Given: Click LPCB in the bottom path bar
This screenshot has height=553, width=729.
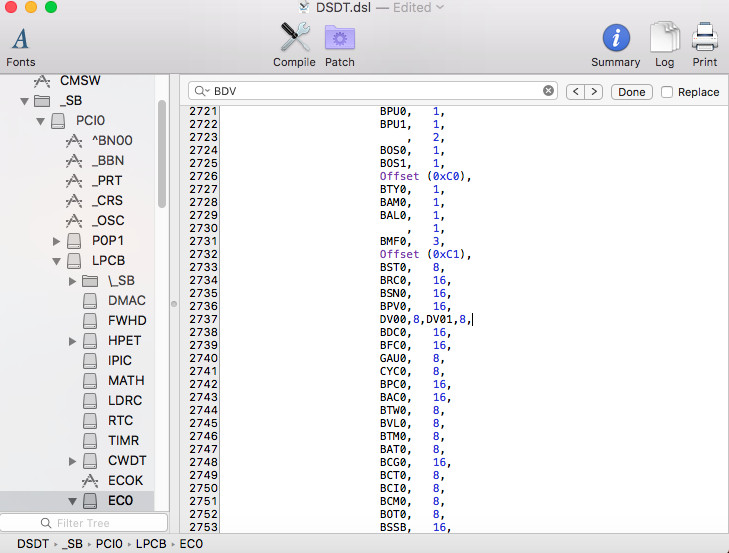Looking at the screenshot, I should click(x=153, y=544).
